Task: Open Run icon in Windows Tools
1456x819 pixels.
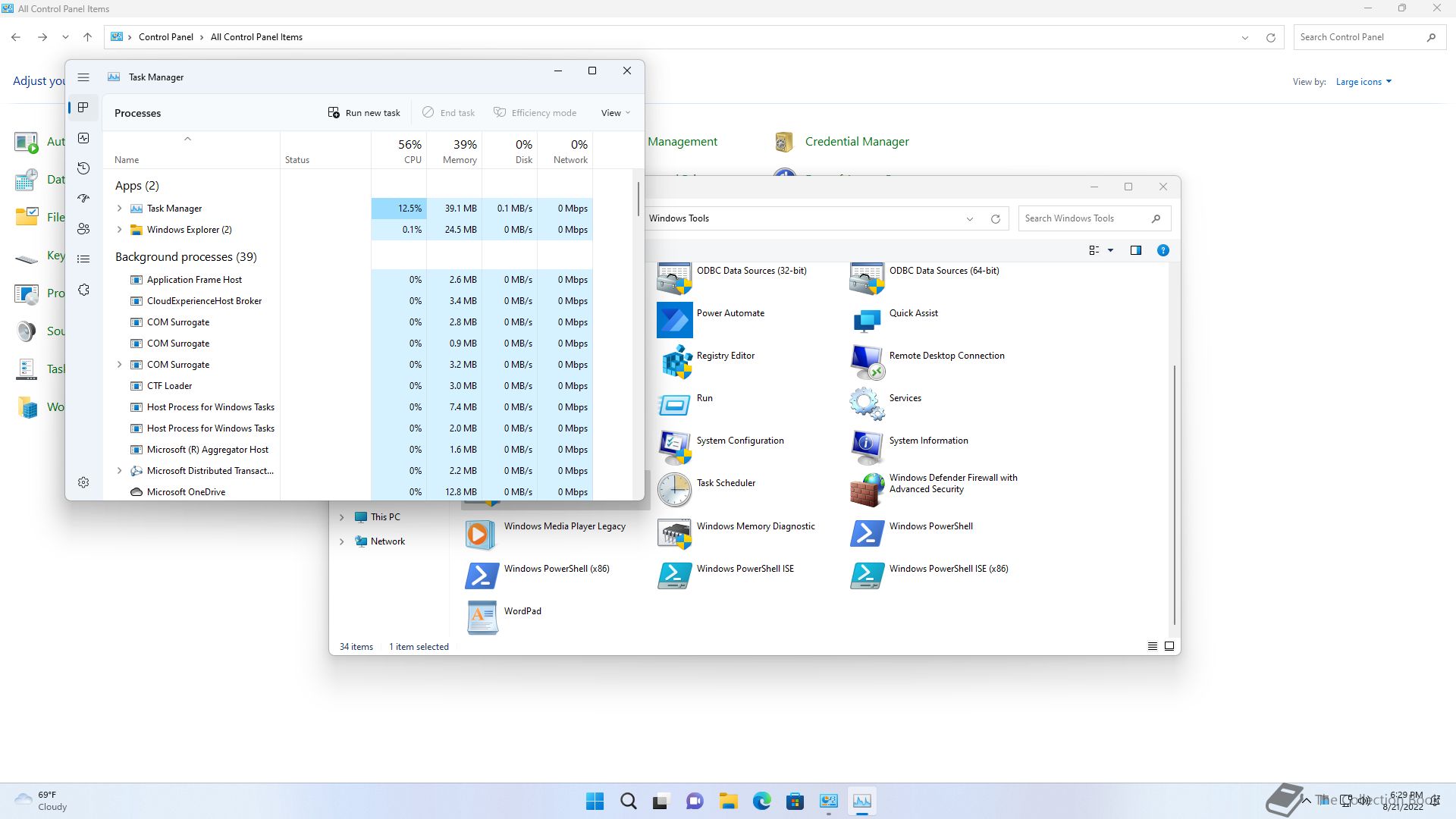Action: click(674, 404)
